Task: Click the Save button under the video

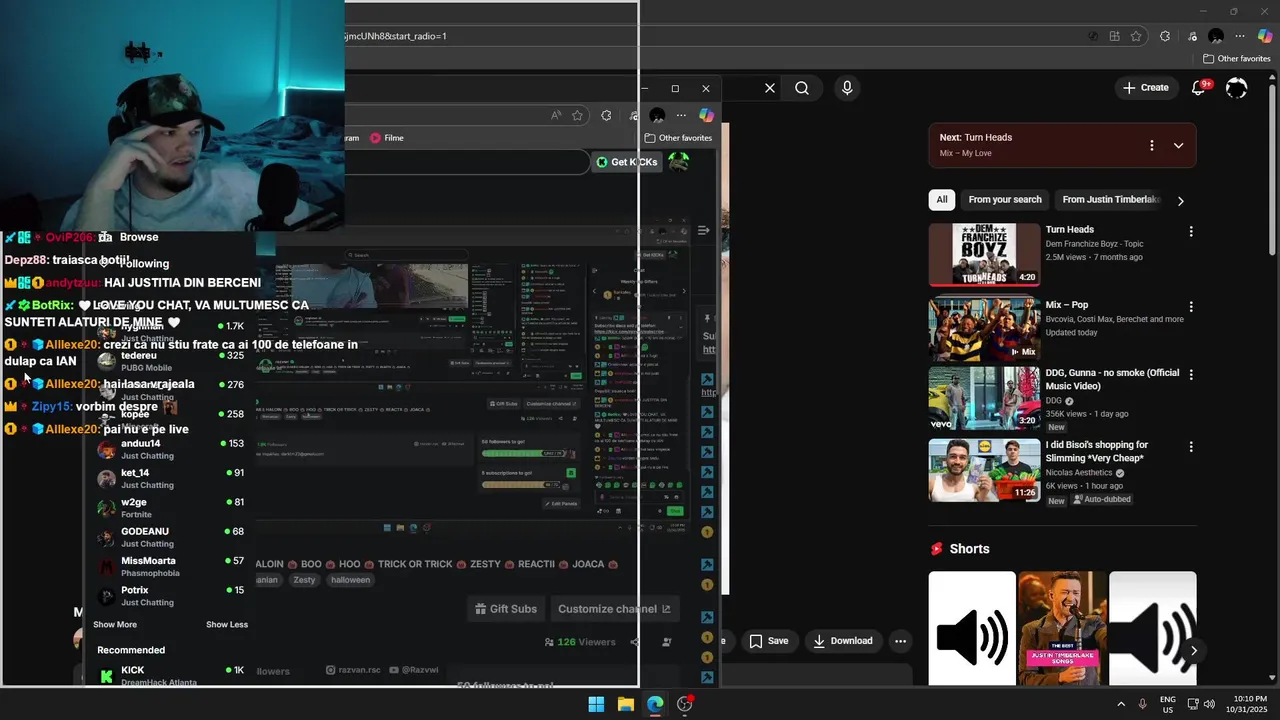Action: (x=769, y=641)
